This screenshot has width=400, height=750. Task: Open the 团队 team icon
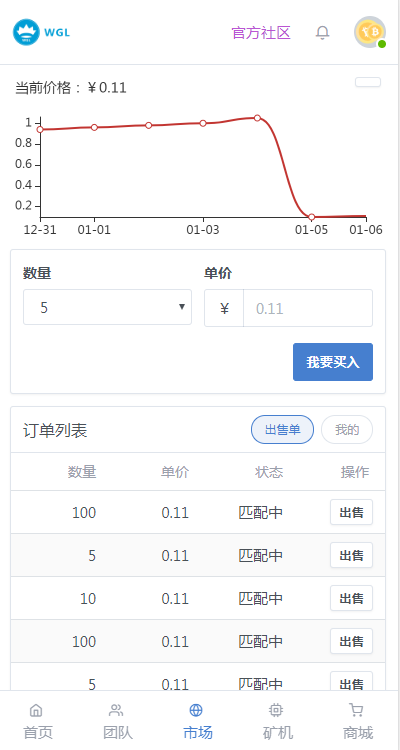116,710
